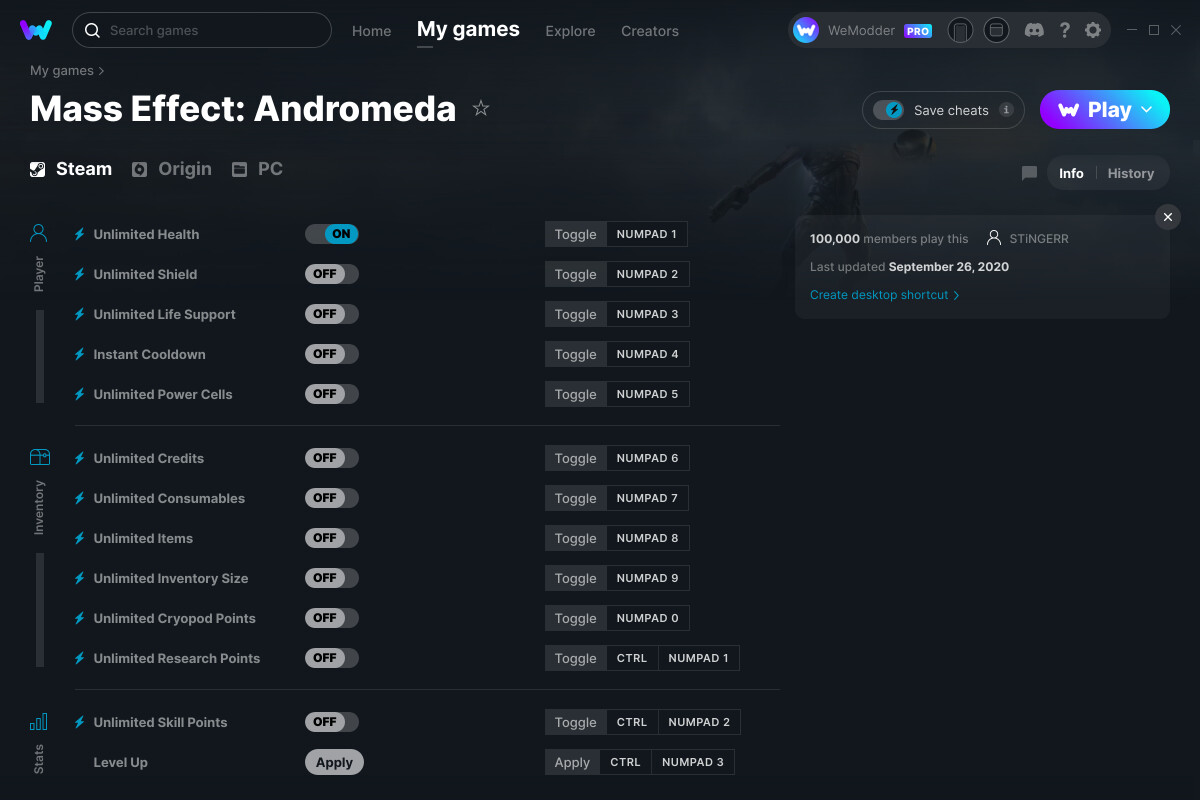Enable Unlimited Life Support toggle
1200x800 pixels.
coord(331,314)
